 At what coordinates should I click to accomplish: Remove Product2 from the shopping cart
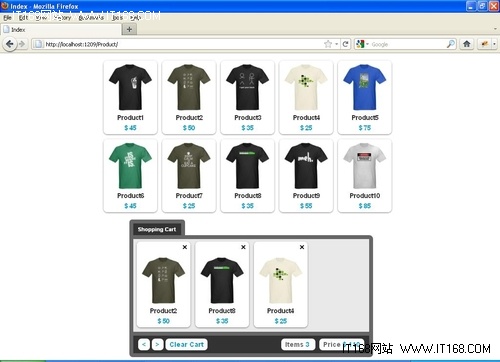(185, 247)
